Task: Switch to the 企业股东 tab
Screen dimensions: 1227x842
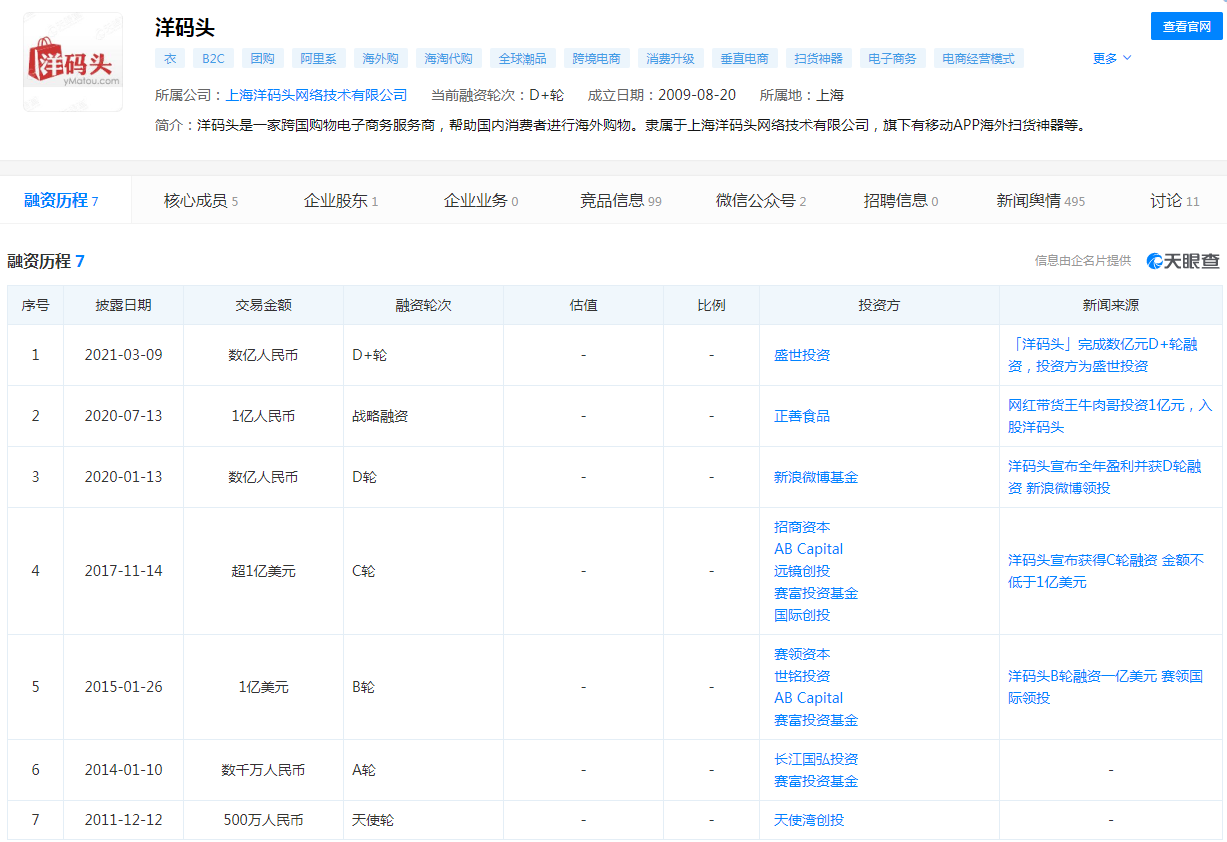Action: (x=340, y=201)
